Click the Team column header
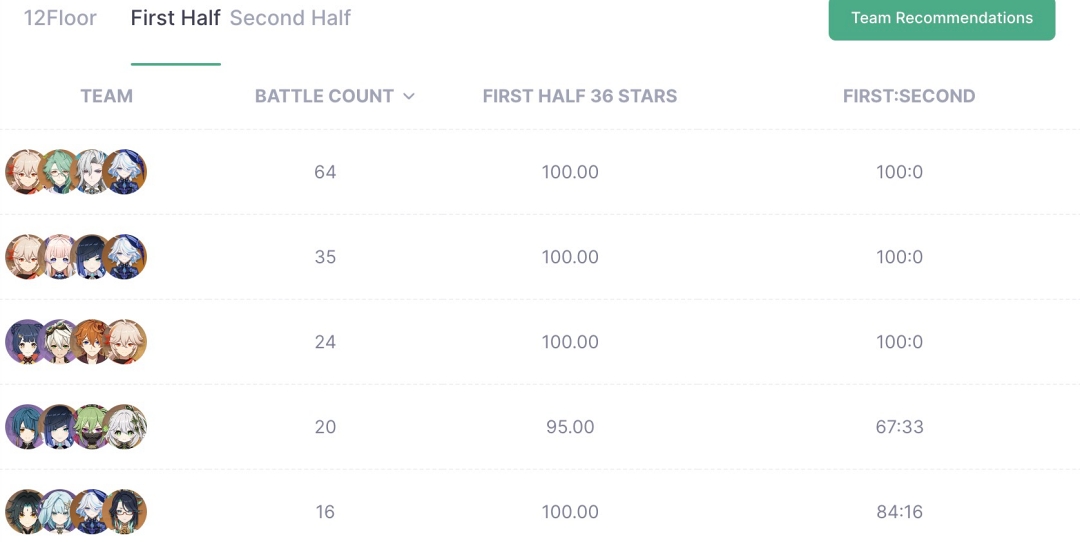 coord(106,96)
